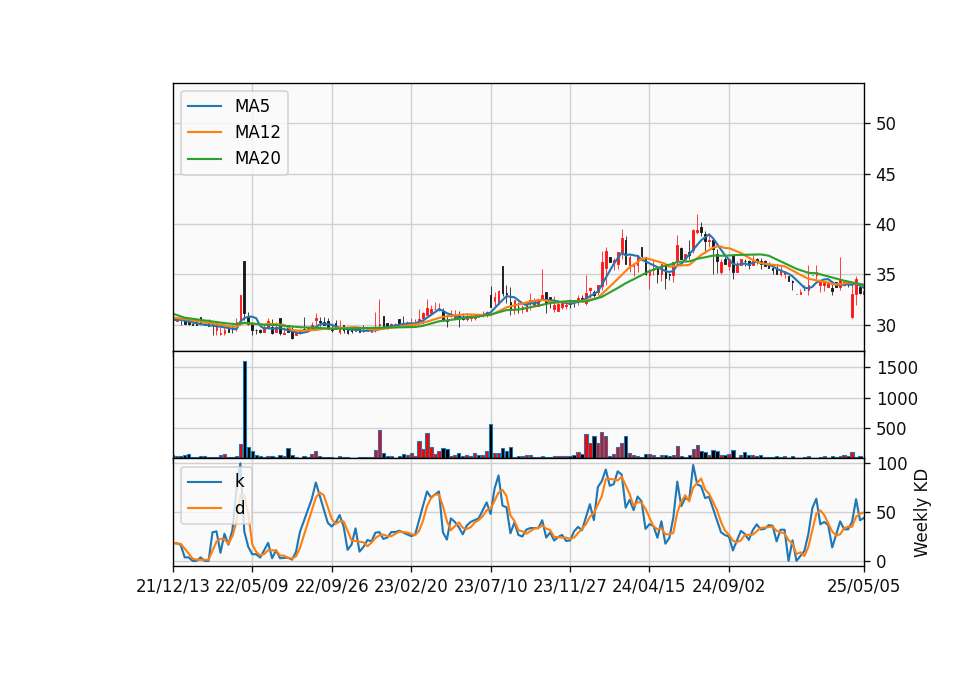Click the price axis value 35

coord(885,276)
